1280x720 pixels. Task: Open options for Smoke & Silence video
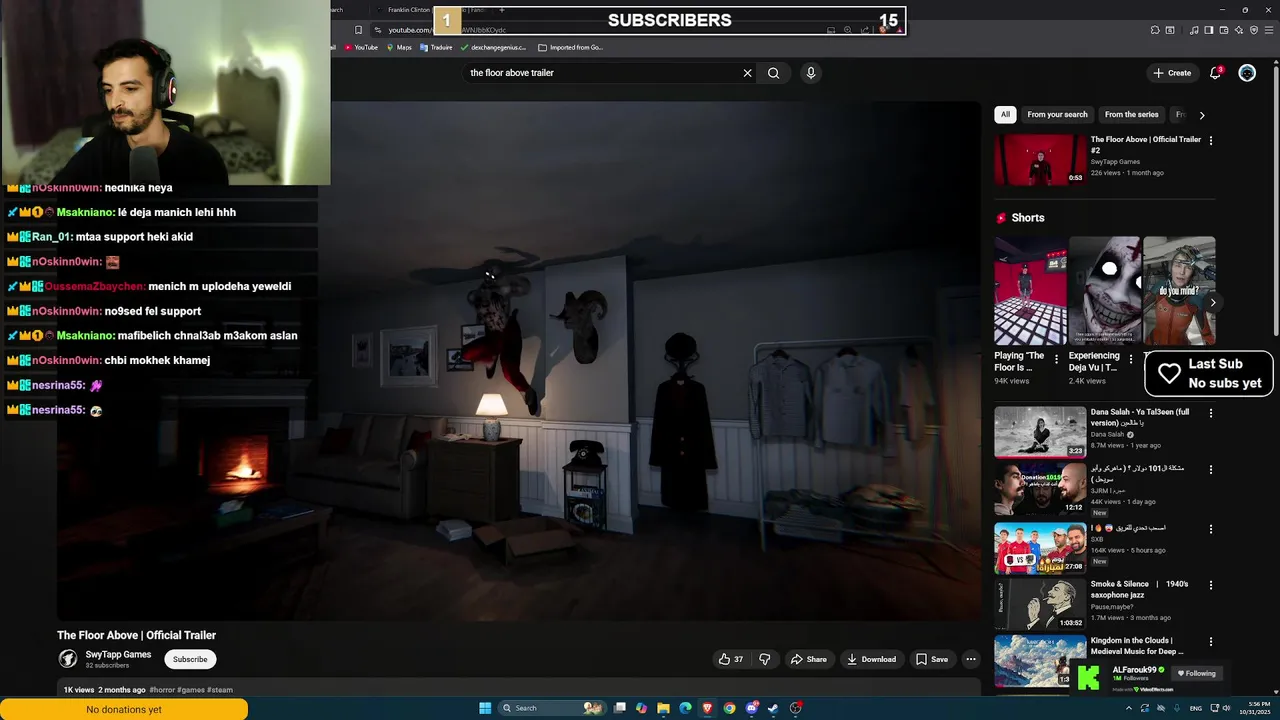(1211, 585)
